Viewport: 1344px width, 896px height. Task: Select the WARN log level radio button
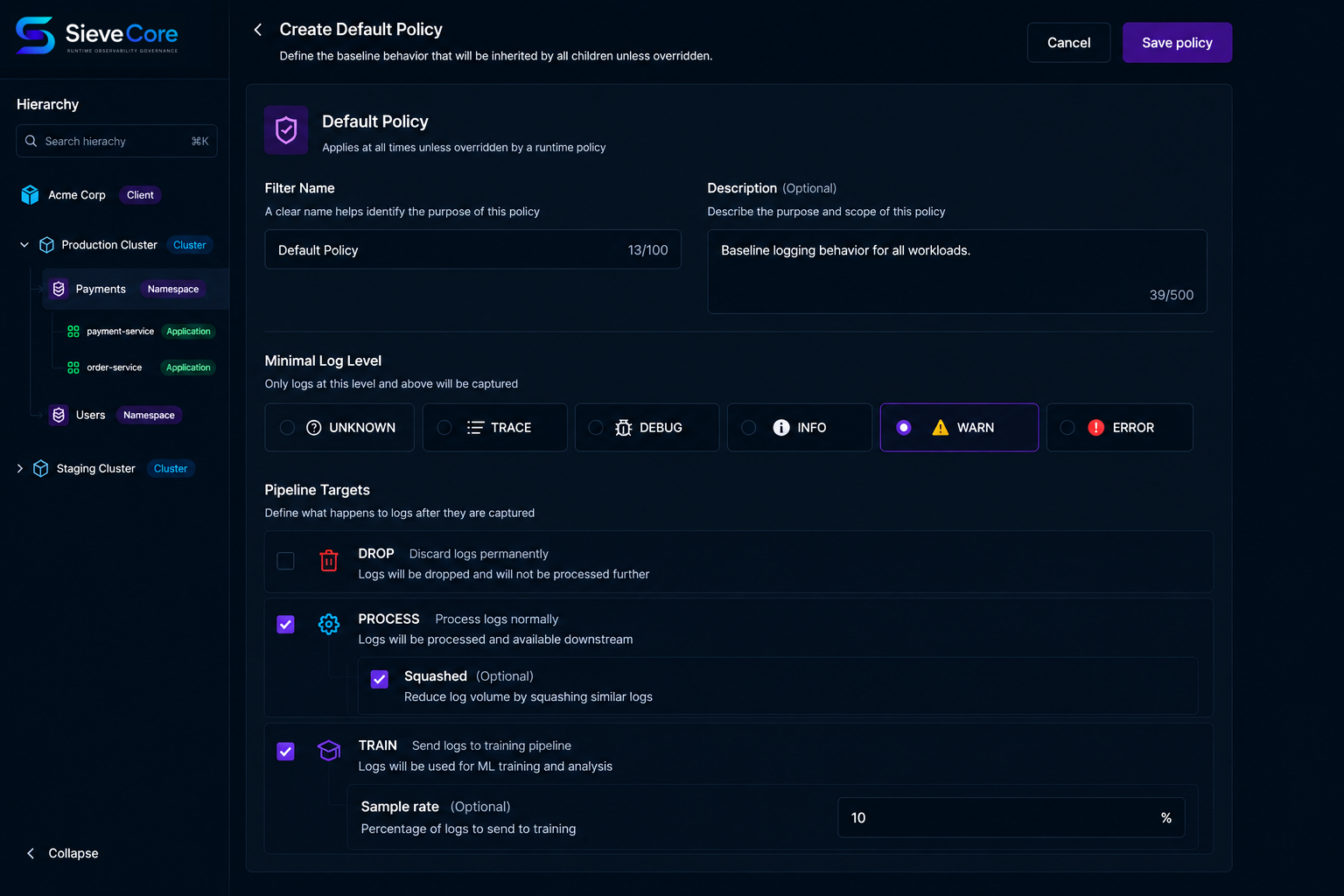click(904, 428)
